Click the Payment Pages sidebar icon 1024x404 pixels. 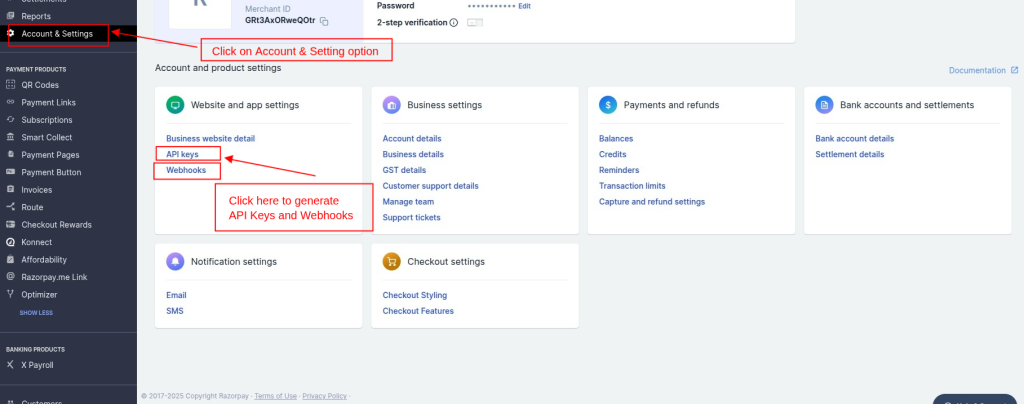coord(10,155)
